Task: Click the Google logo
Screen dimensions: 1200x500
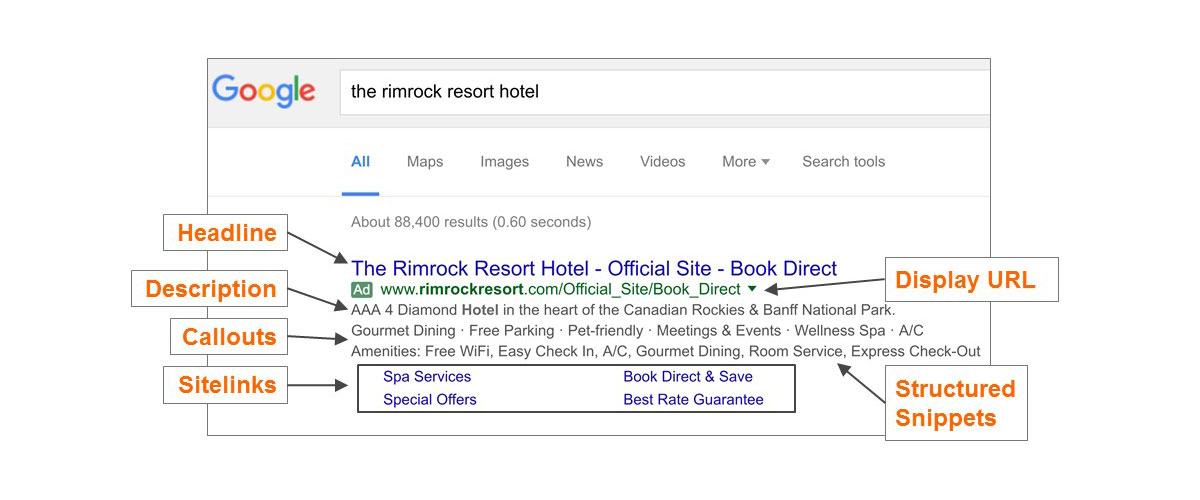Action: click(263, 91)
